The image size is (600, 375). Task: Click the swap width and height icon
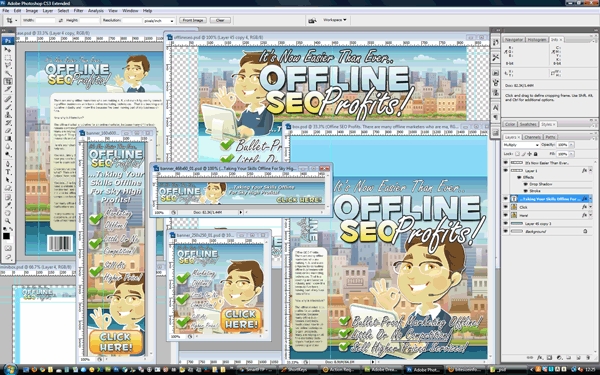[60, 20]
